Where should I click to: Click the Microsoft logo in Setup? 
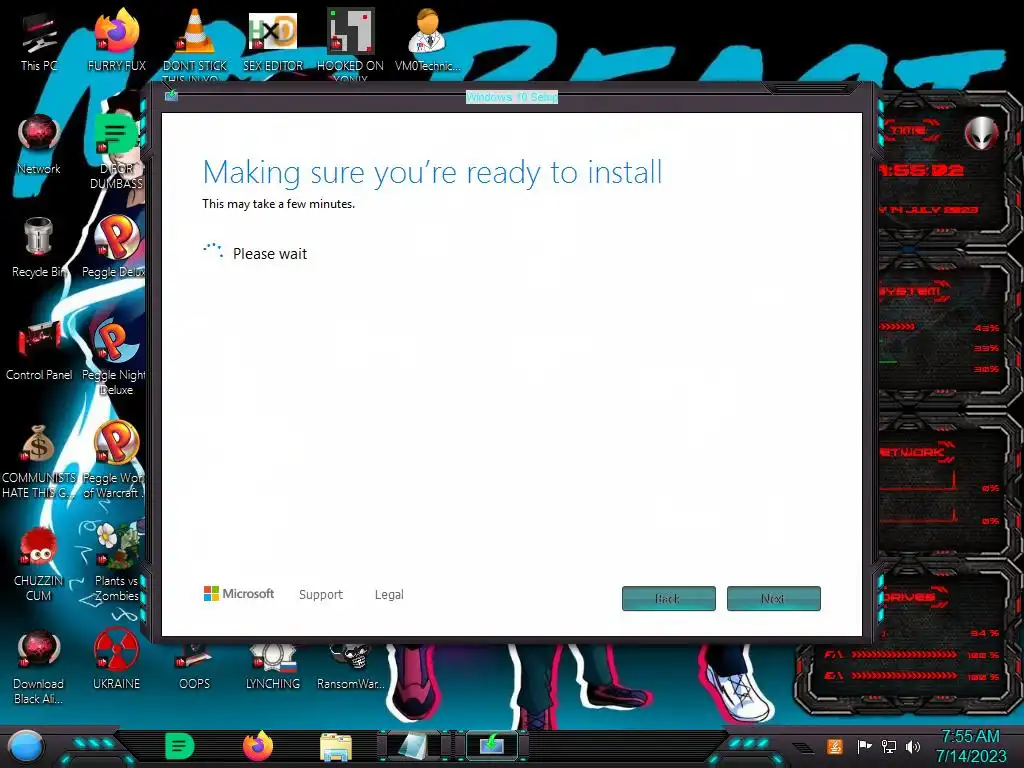pos(238,594)
